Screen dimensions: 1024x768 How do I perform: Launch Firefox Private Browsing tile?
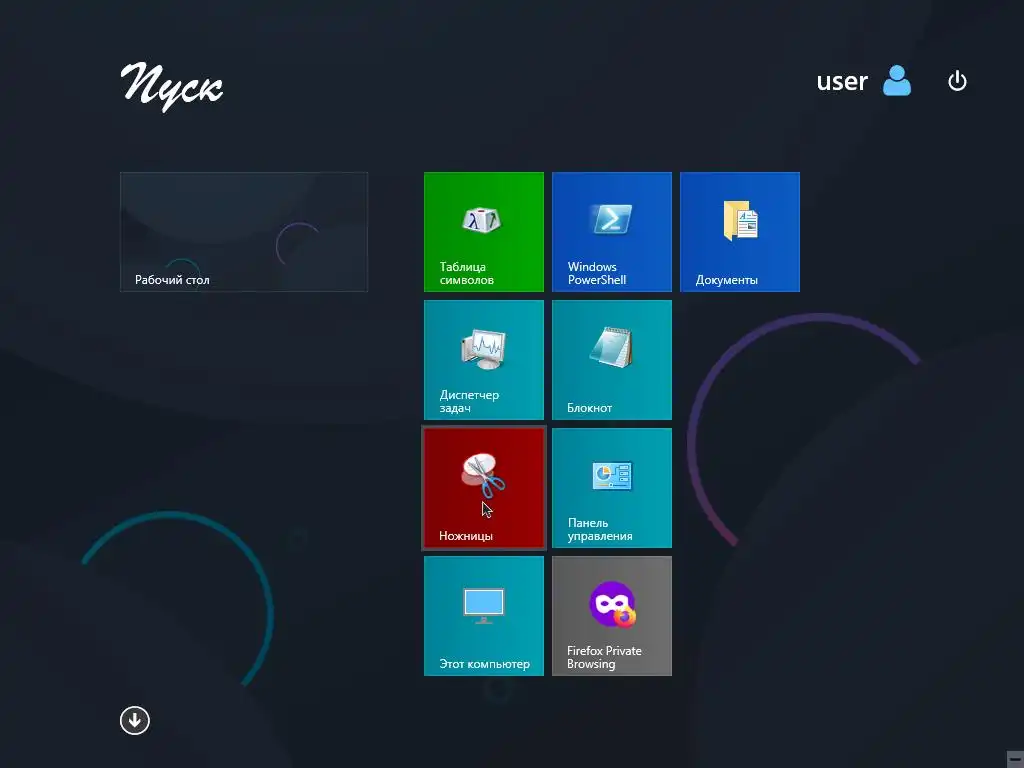coord(611,616)
